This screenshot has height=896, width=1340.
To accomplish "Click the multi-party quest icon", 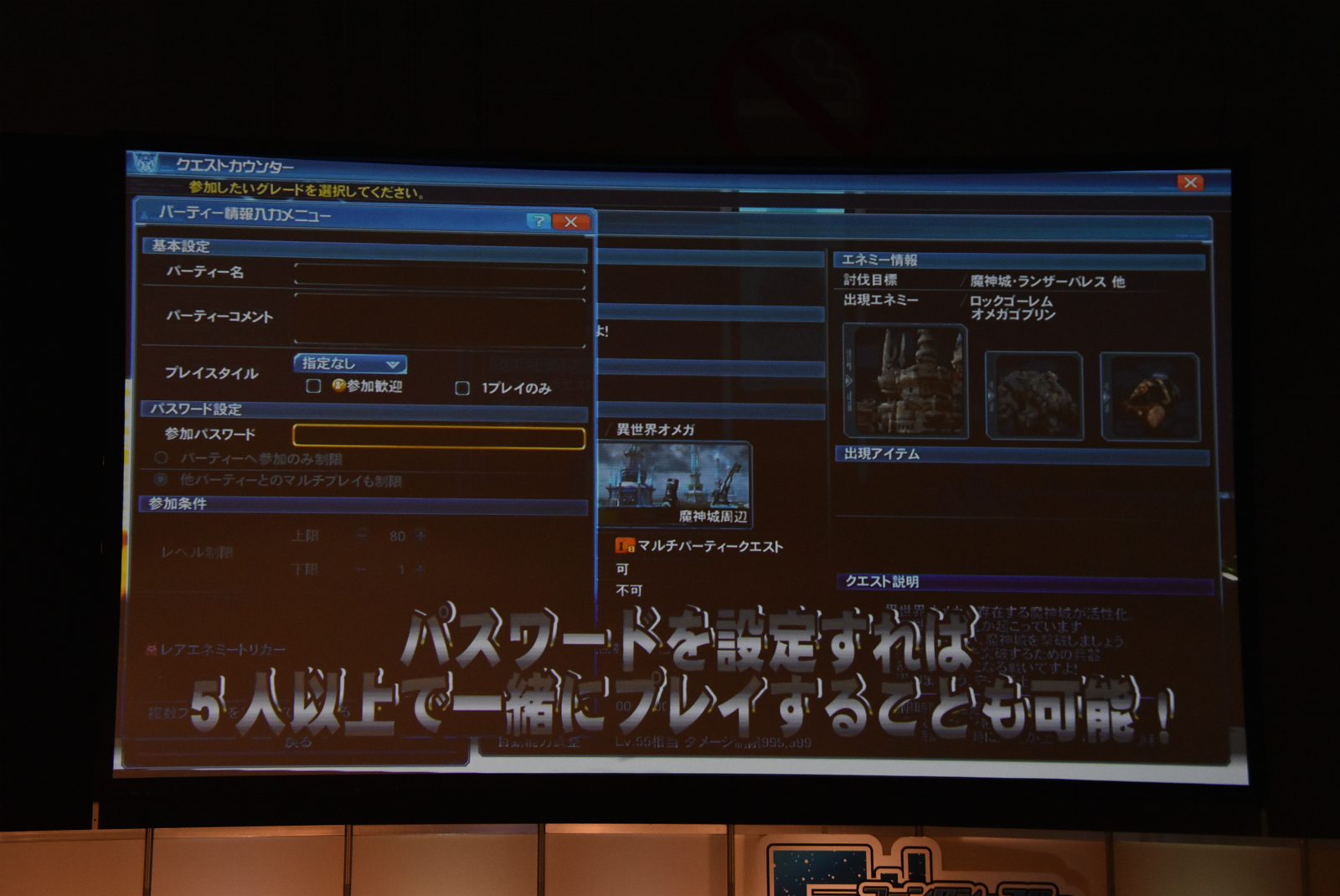I will [x=625, y=546].
